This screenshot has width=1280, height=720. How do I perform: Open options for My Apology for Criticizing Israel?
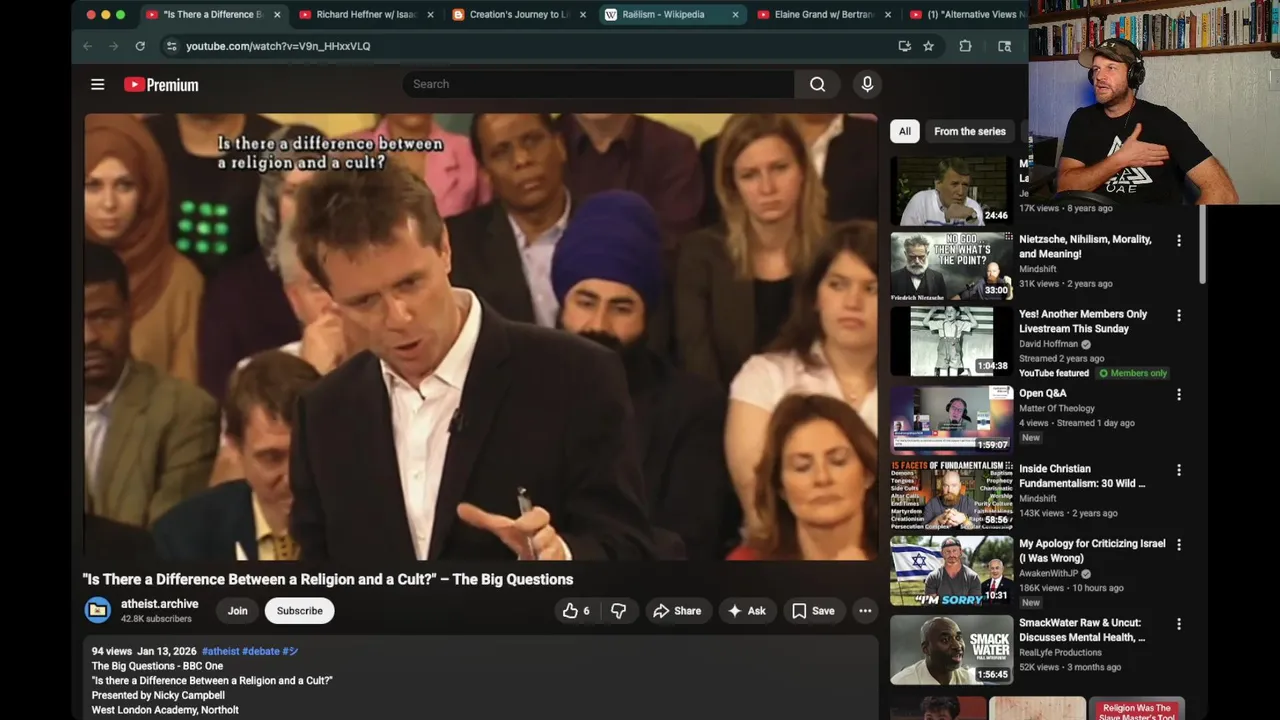pyautogui.click(x=1178, y=545)
